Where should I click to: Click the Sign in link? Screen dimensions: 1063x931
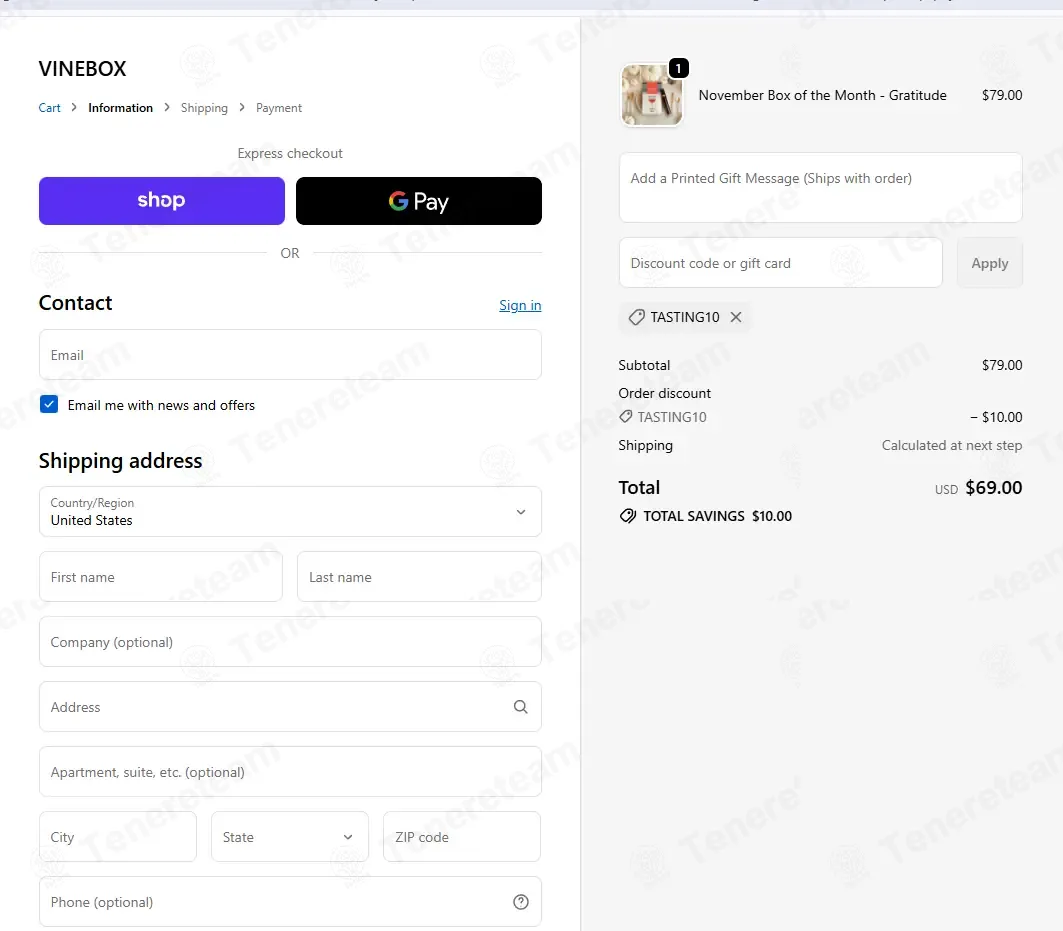point(520,305)
